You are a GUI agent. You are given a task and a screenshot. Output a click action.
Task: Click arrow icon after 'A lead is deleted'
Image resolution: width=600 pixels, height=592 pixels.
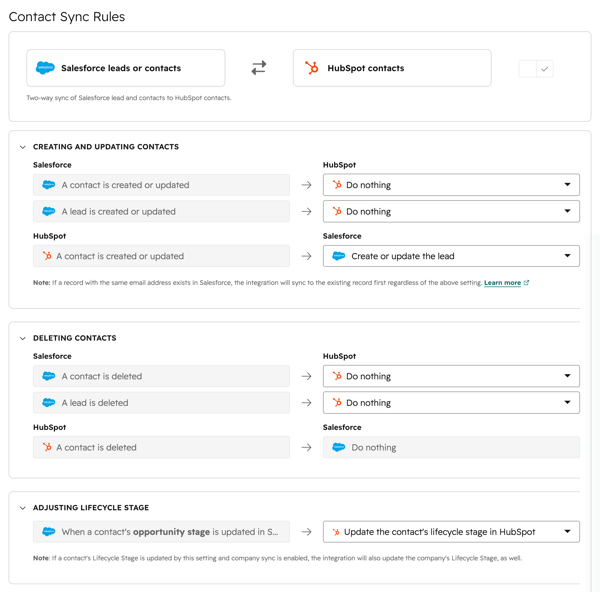(x=306, y=403)
